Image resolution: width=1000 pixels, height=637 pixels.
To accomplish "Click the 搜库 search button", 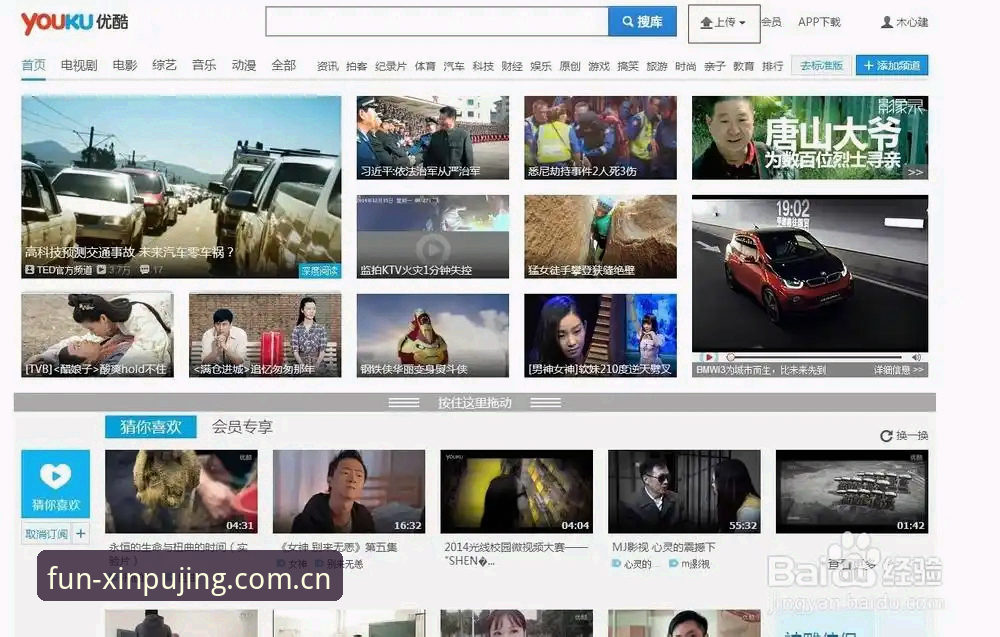I will pos(642,22).
